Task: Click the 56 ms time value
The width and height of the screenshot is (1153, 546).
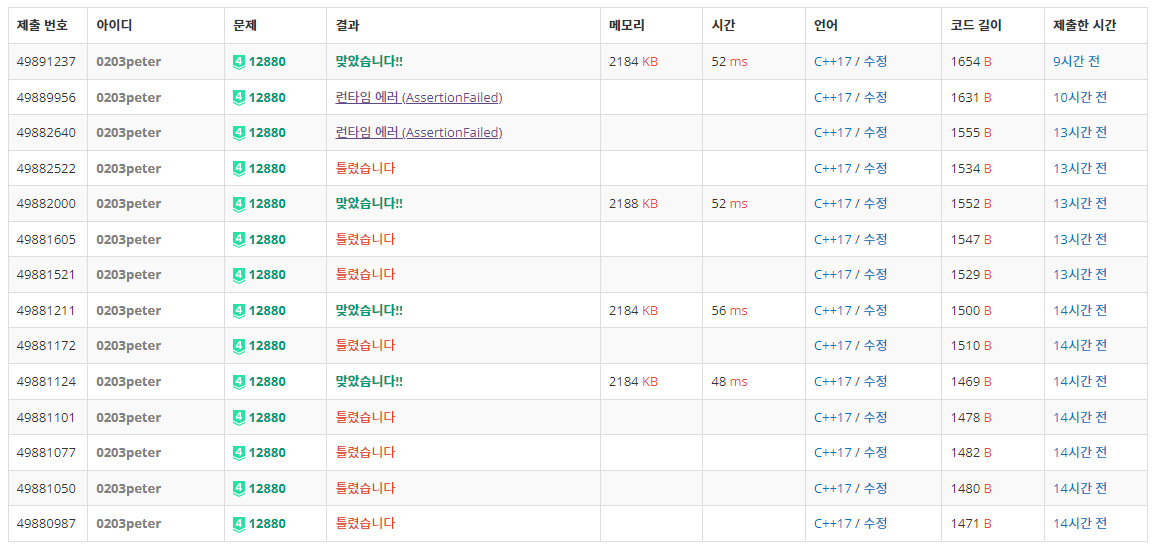Action: [x=729, y=311]
